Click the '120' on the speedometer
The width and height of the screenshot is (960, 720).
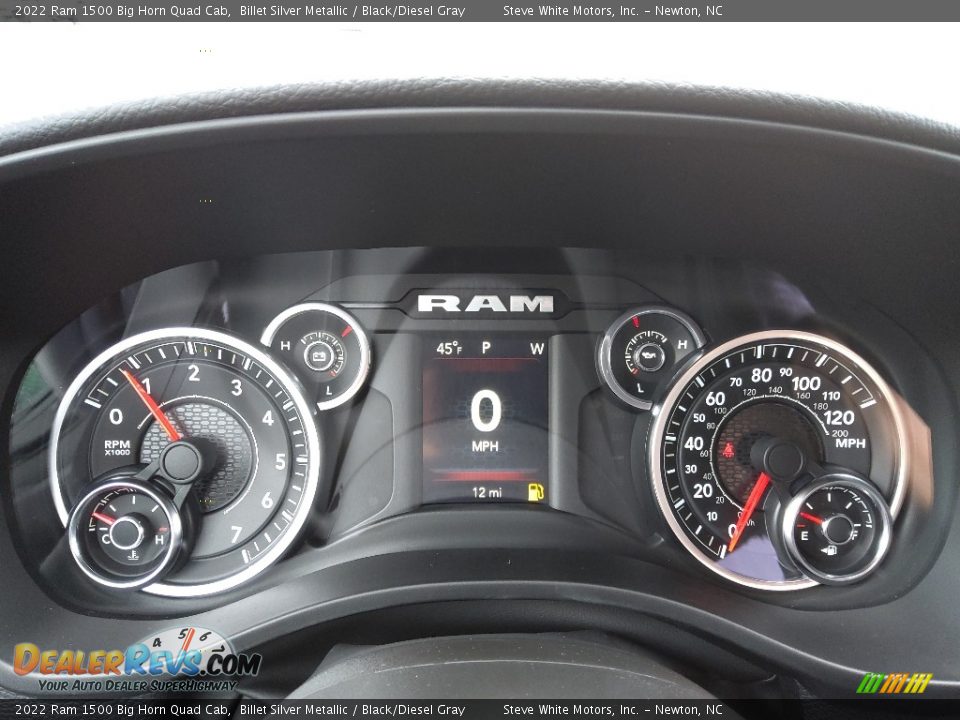click(839, 418)
